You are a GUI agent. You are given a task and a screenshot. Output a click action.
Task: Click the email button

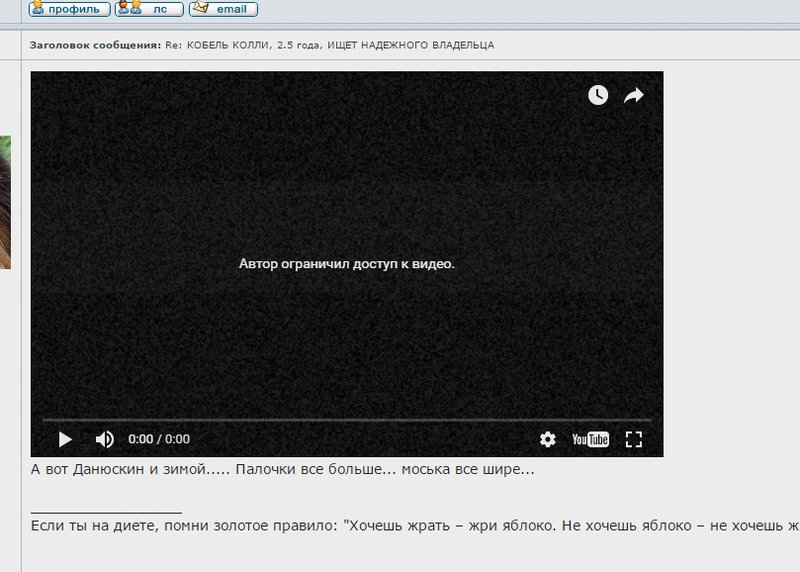[223, 9]
